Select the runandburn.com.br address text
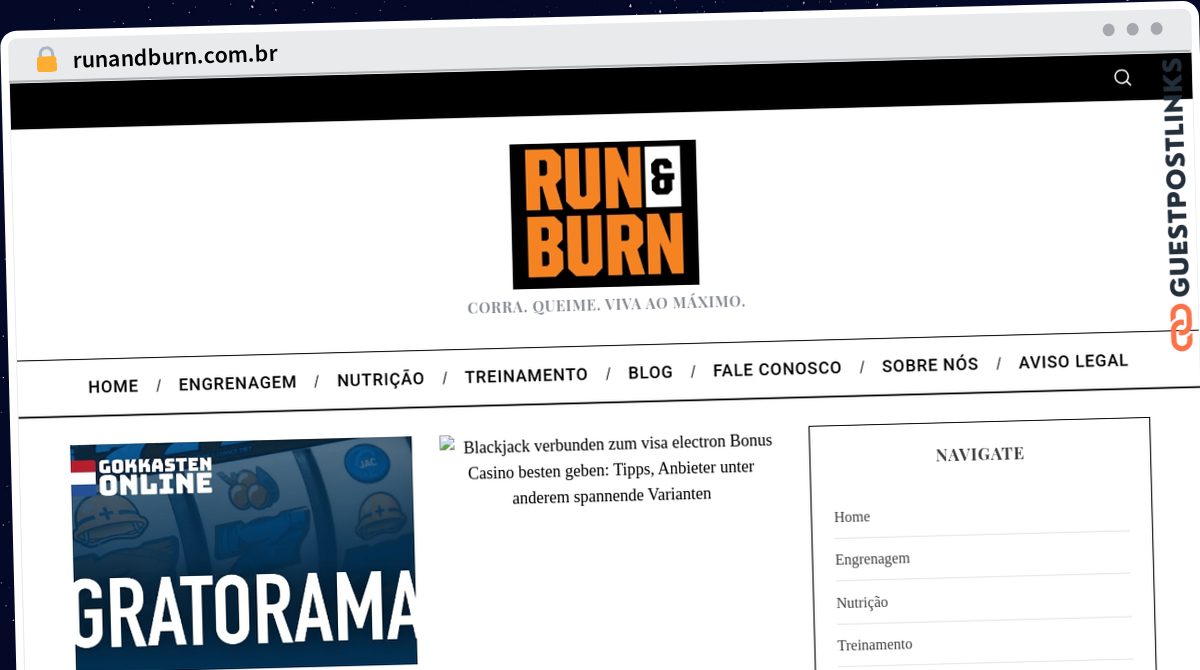Screen dimensions: 1200x670 [175, 56]
